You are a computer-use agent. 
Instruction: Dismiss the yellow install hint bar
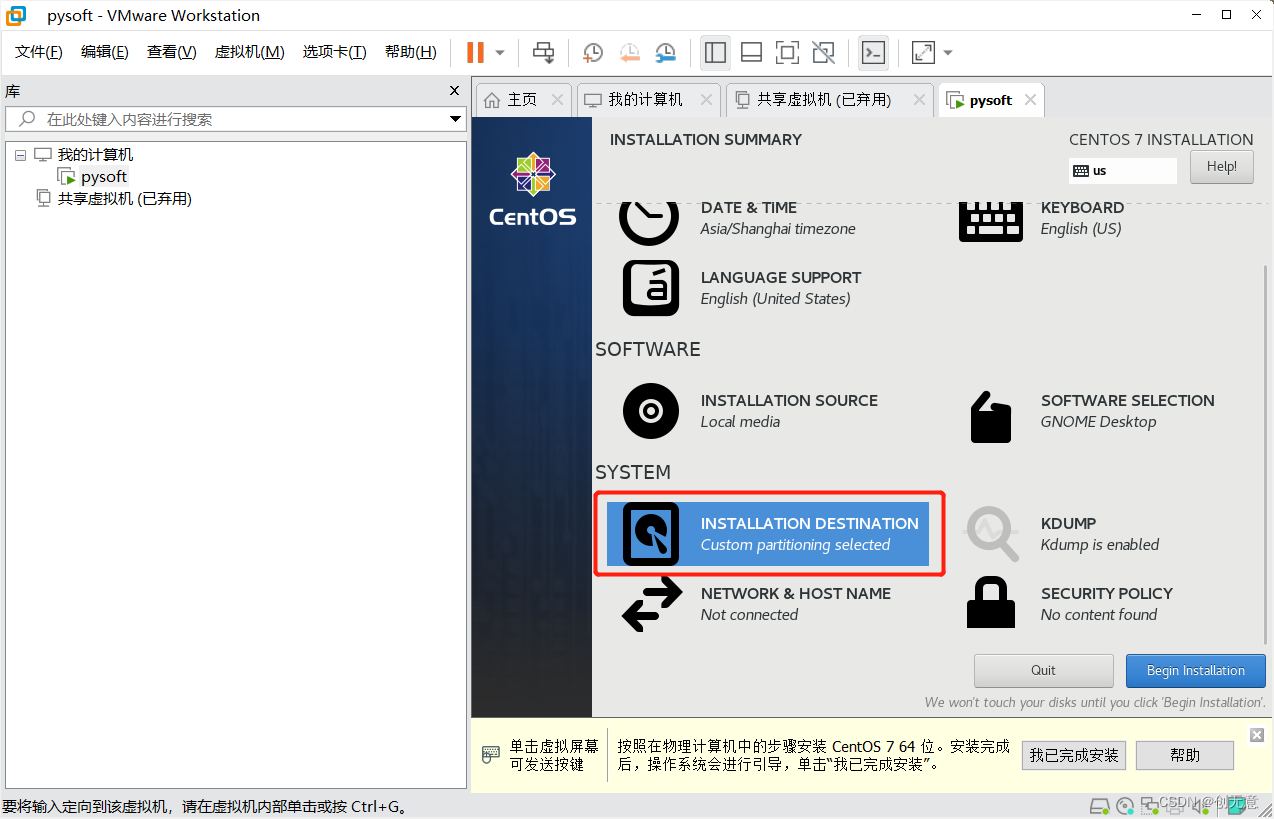point(1257,735)
